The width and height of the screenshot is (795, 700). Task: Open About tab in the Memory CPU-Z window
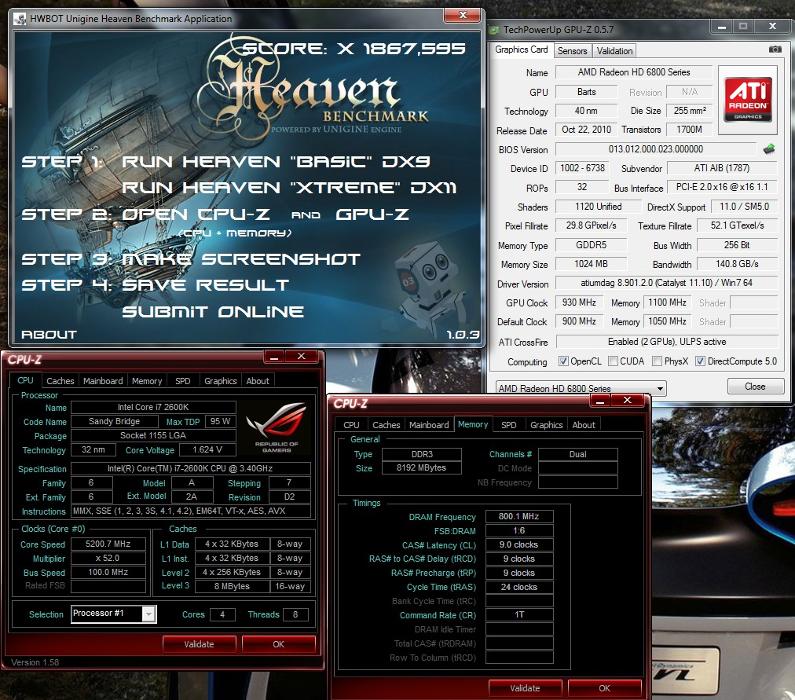[584, 425]
